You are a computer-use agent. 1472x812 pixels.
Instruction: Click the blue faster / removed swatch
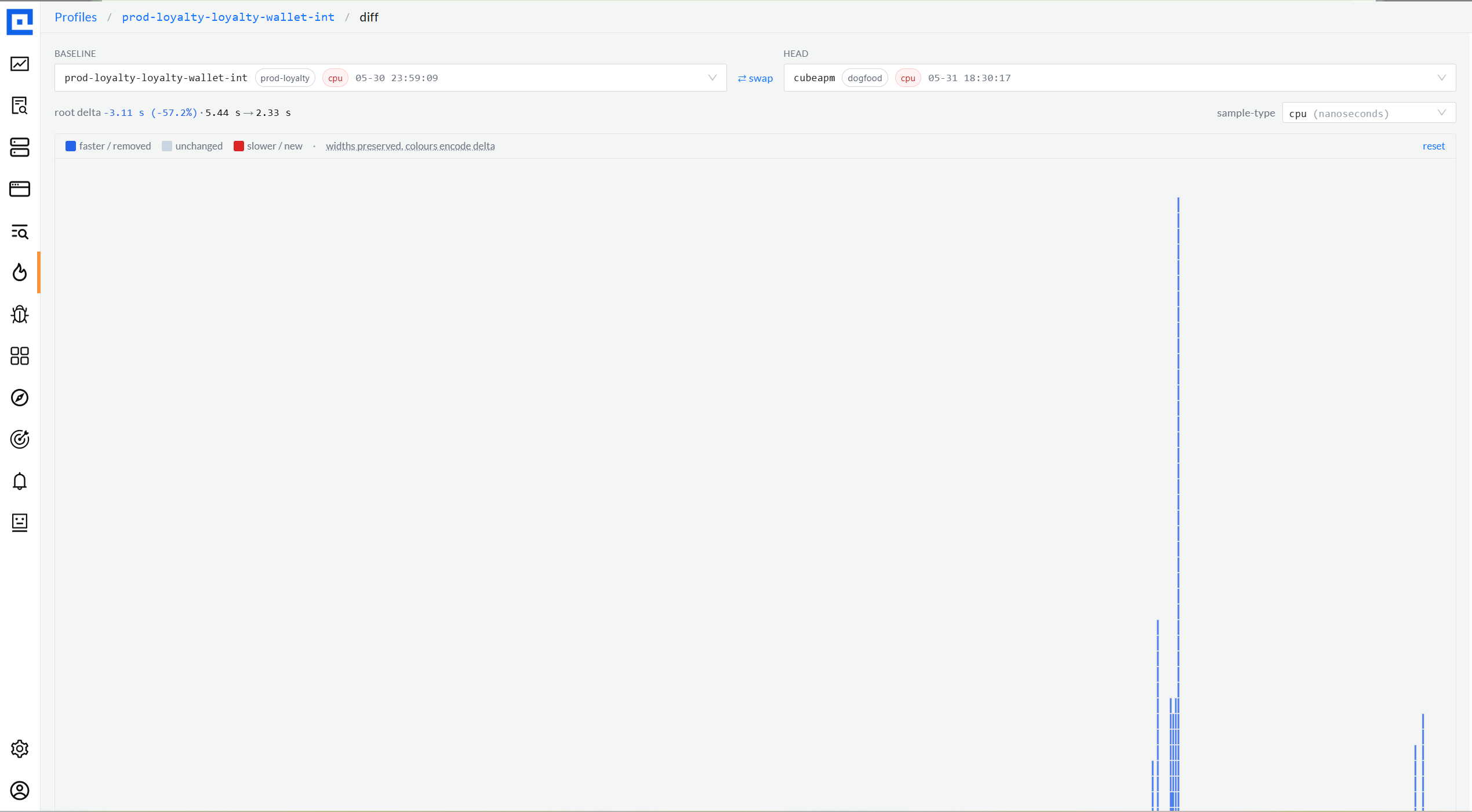point(71,146)
